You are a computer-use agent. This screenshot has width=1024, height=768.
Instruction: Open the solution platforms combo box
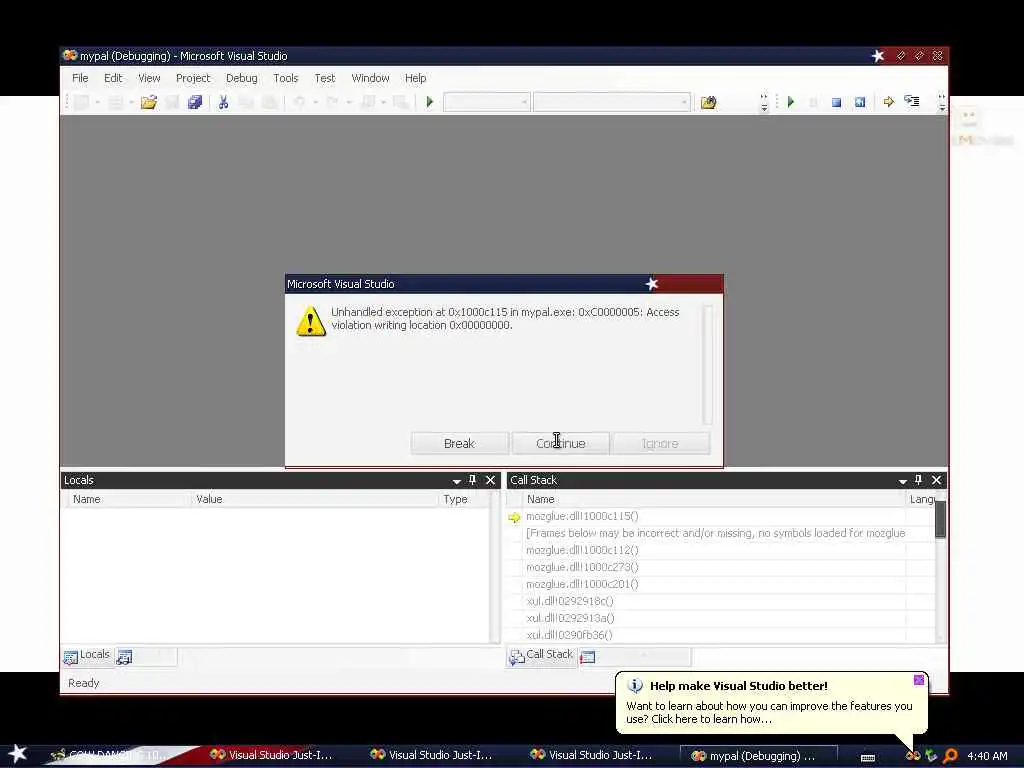pos(611,102)
